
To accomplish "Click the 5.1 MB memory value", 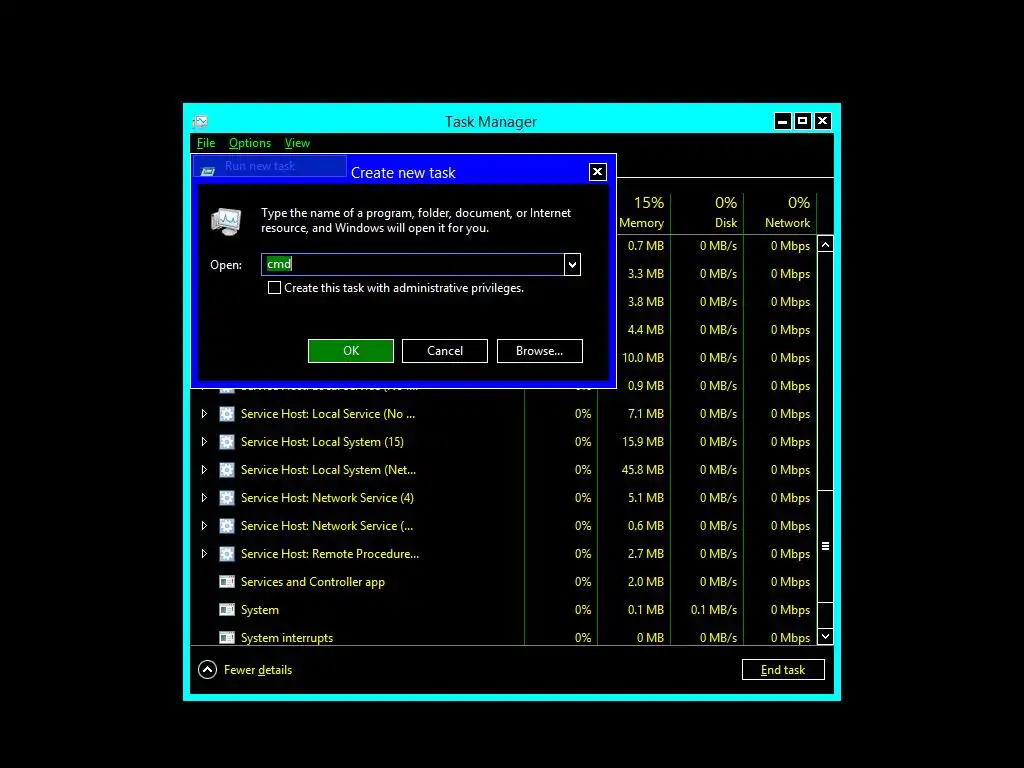I will (645, 498).
